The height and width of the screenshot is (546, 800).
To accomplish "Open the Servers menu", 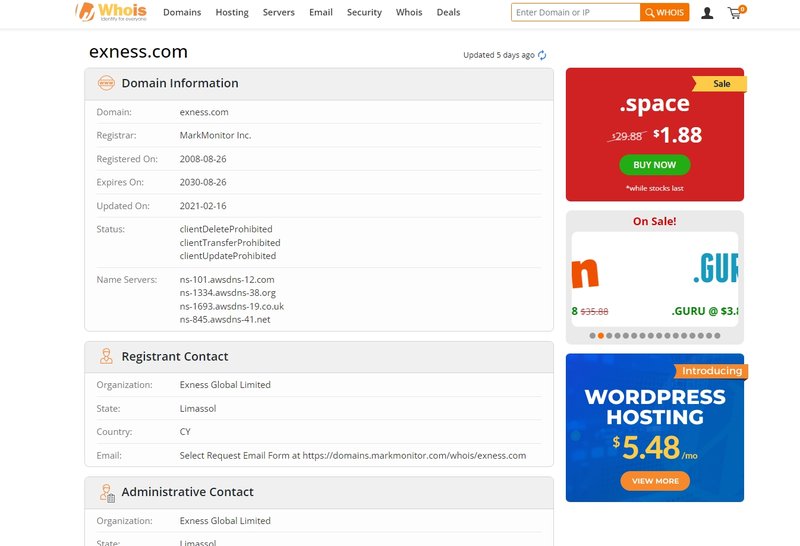I will [279, 13].
